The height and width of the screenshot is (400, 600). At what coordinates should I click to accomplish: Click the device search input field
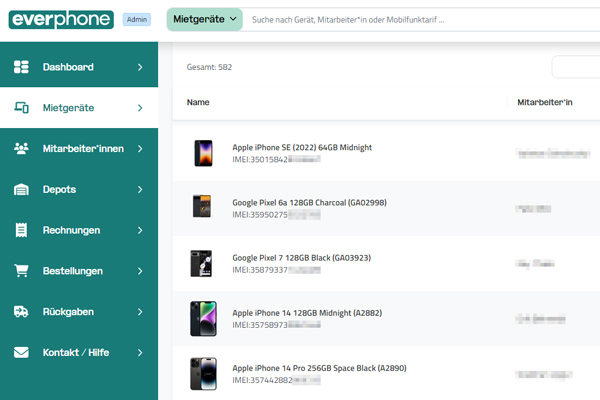(420, 19)
